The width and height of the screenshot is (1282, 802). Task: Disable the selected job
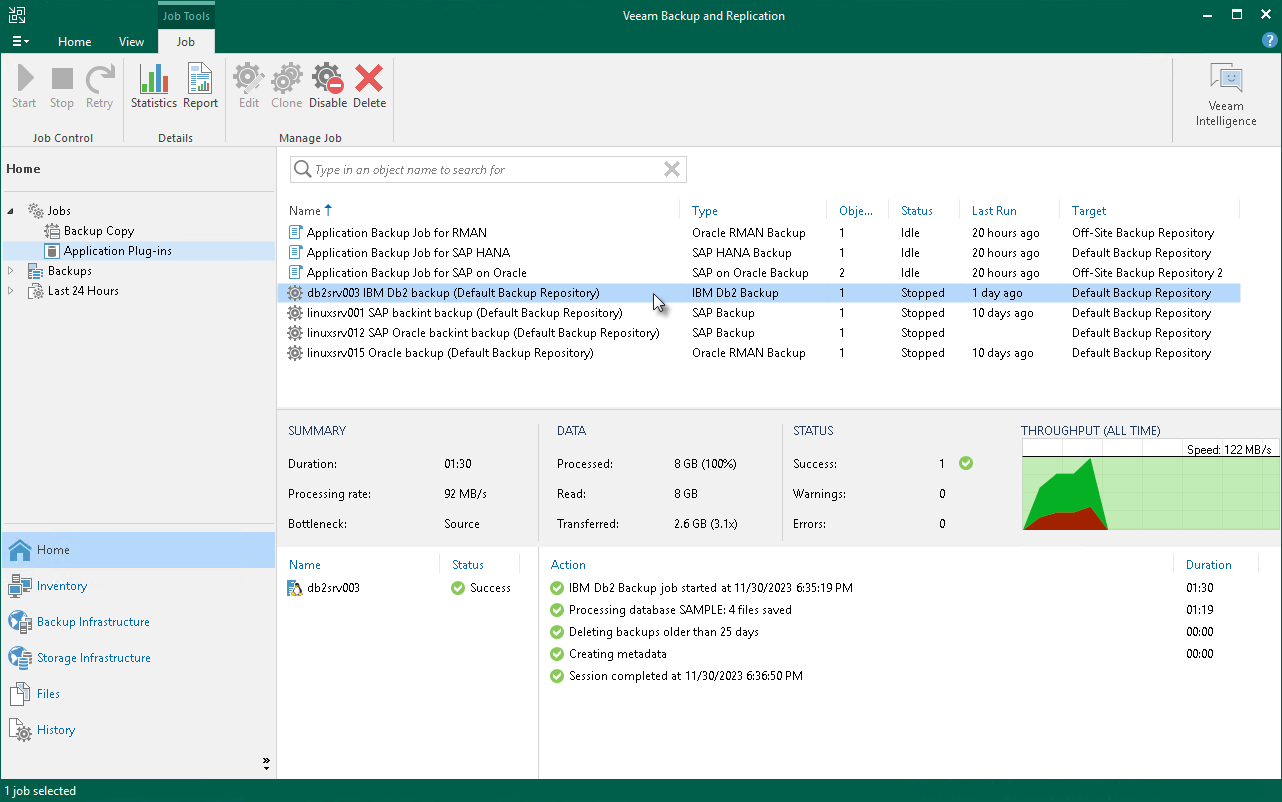click(x=328, y=86)
